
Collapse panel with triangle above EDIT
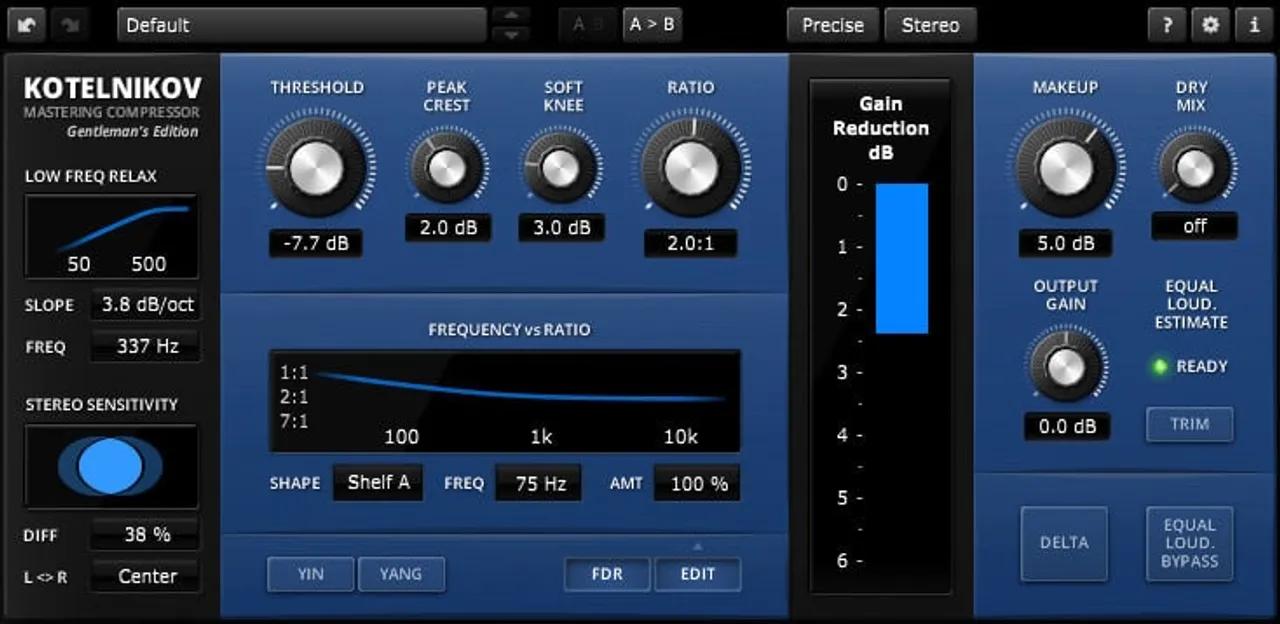click(698, 547)
